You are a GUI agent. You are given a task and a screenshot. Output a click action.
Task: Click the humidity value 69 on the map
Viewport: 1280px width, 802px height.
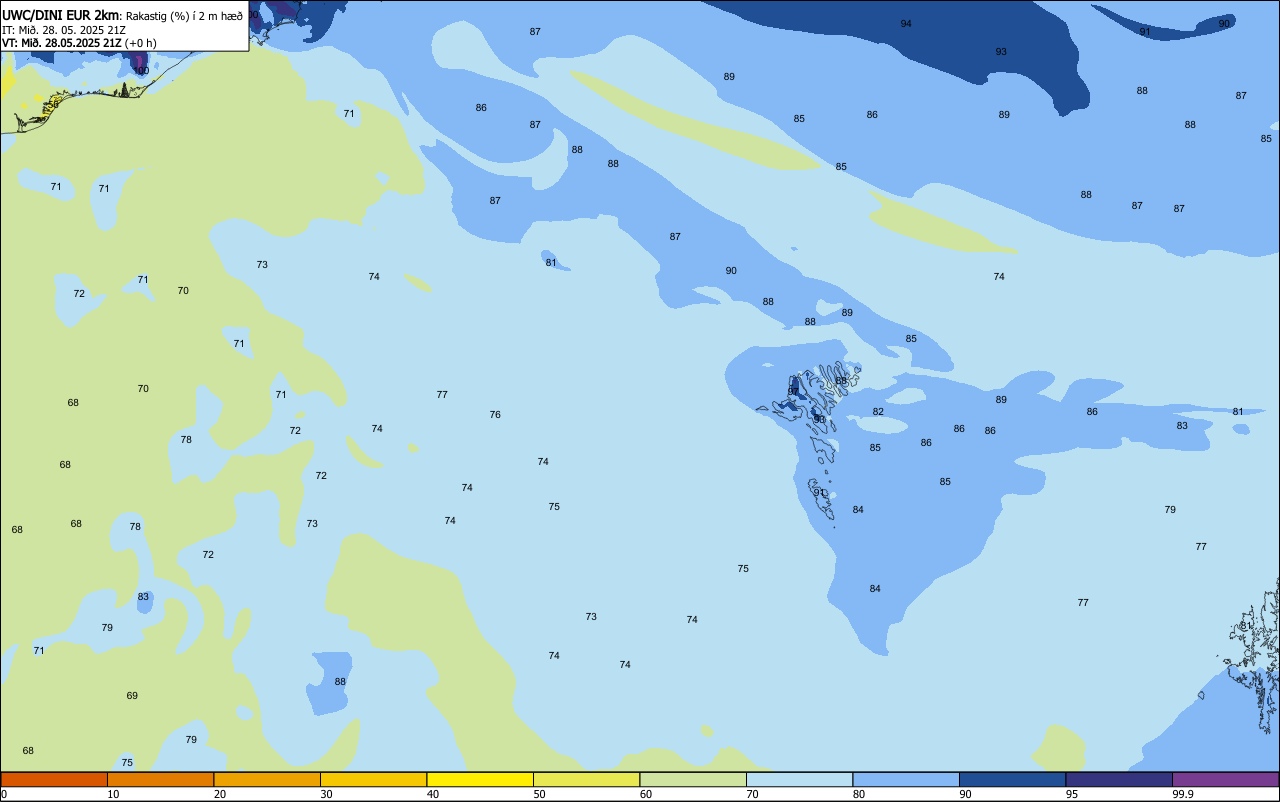(132, 695)
